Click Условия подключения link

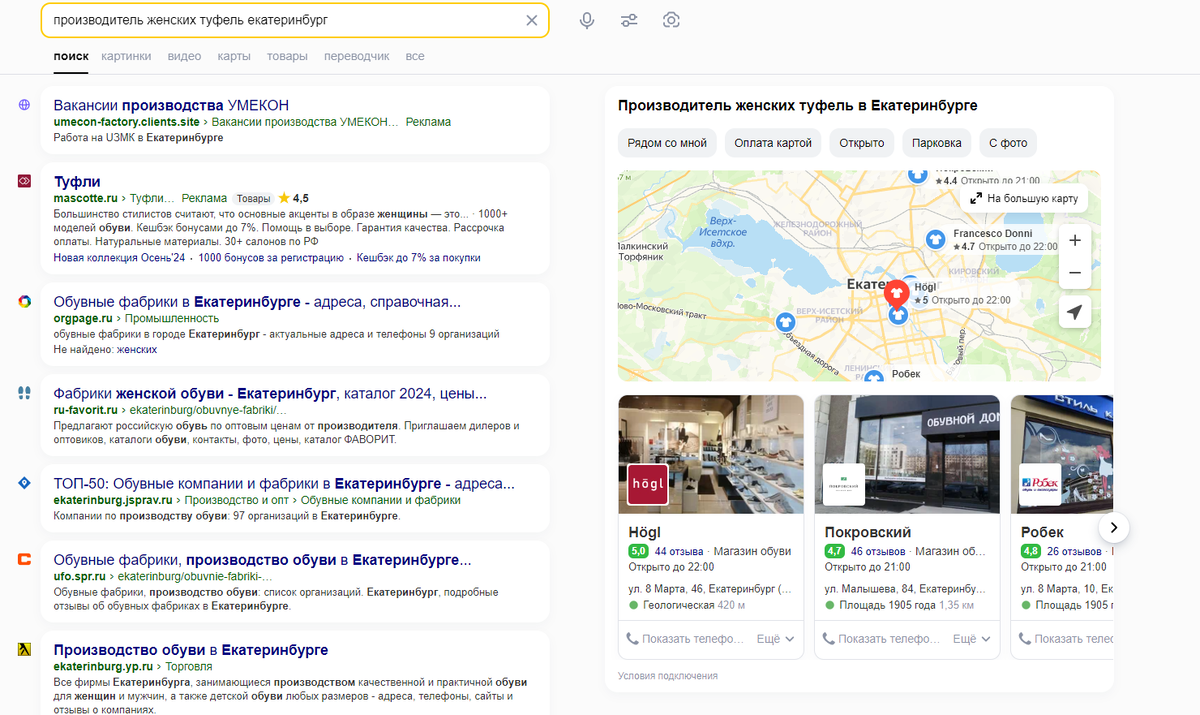tap(668, 676)
